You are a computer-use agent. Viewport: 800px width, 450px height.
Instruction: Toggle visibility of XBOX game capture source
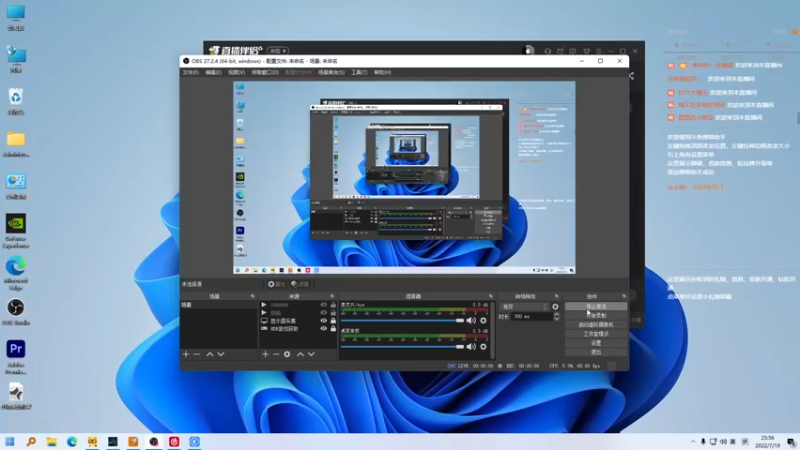pos(323,329)
